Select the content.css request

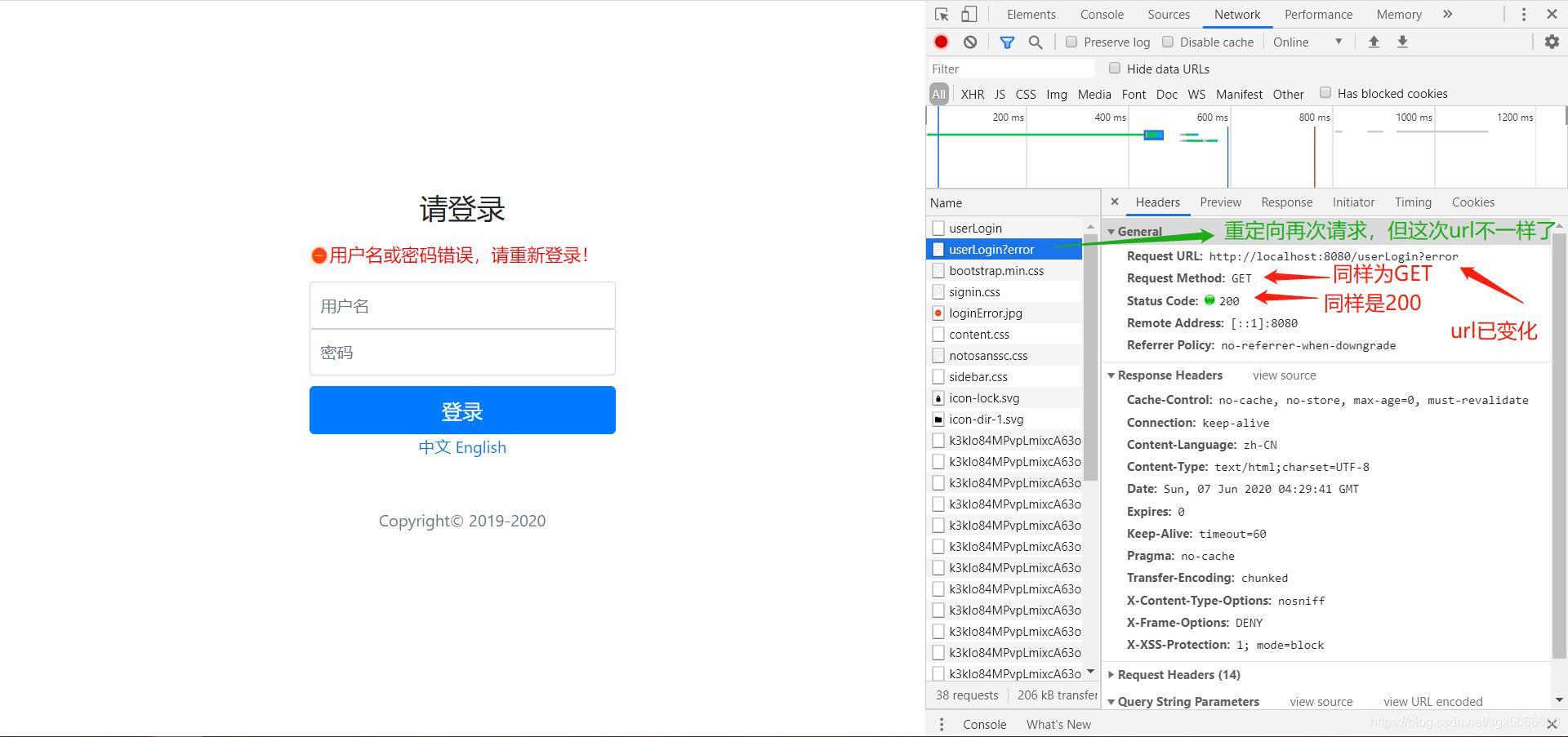[1004, 334]
